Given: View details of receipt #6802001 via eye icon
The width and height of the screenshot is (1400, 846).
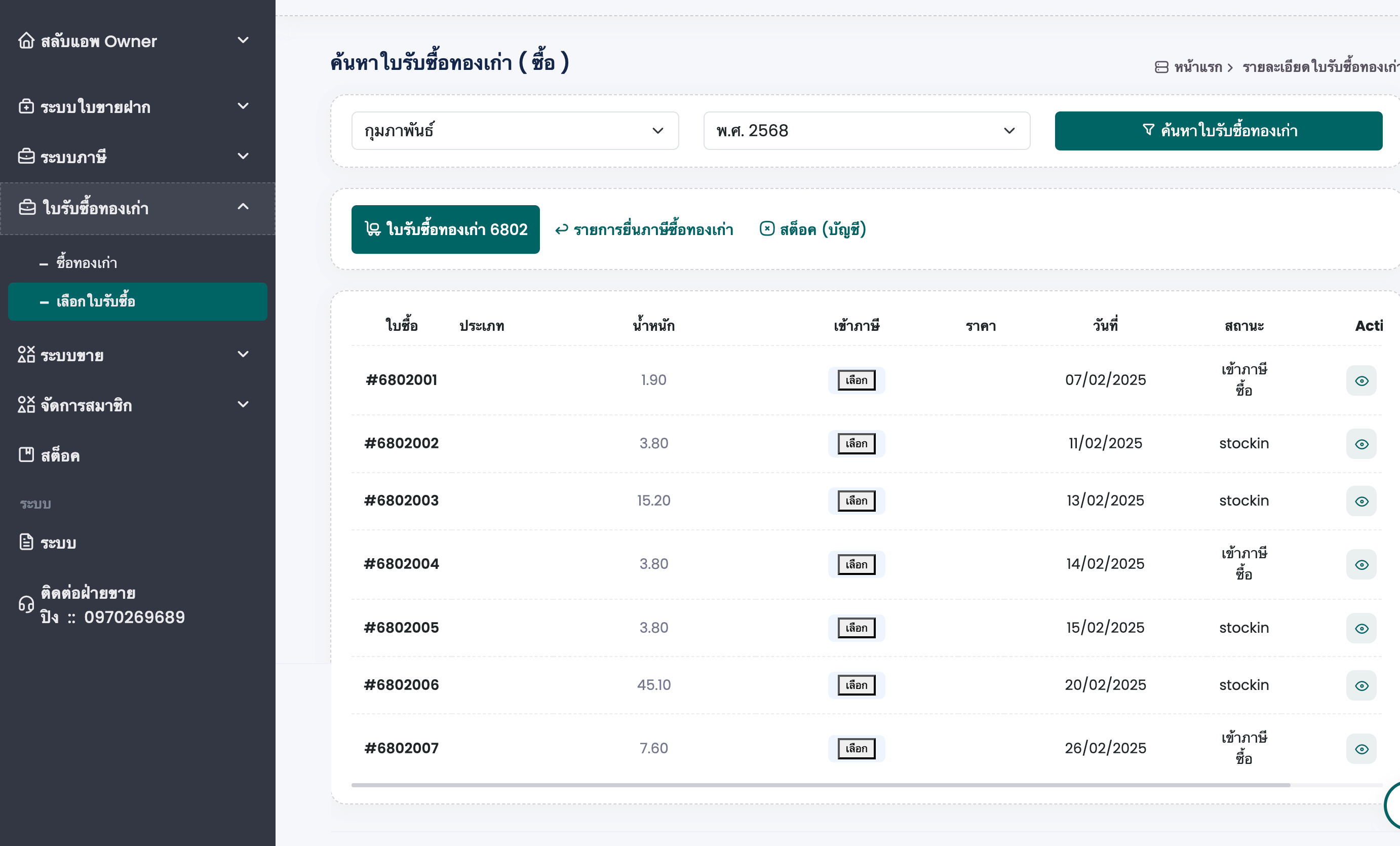Looking at the screenshot, I should tap(1361, 380).
